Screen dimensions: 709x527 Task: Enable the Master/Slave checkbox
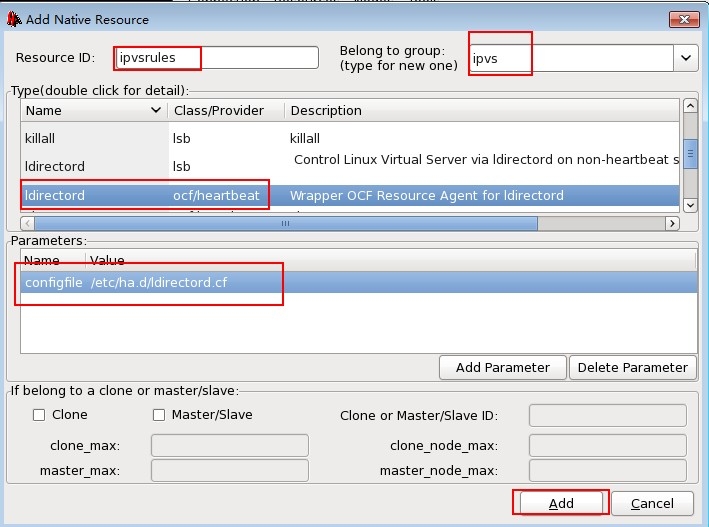point(159,415)
